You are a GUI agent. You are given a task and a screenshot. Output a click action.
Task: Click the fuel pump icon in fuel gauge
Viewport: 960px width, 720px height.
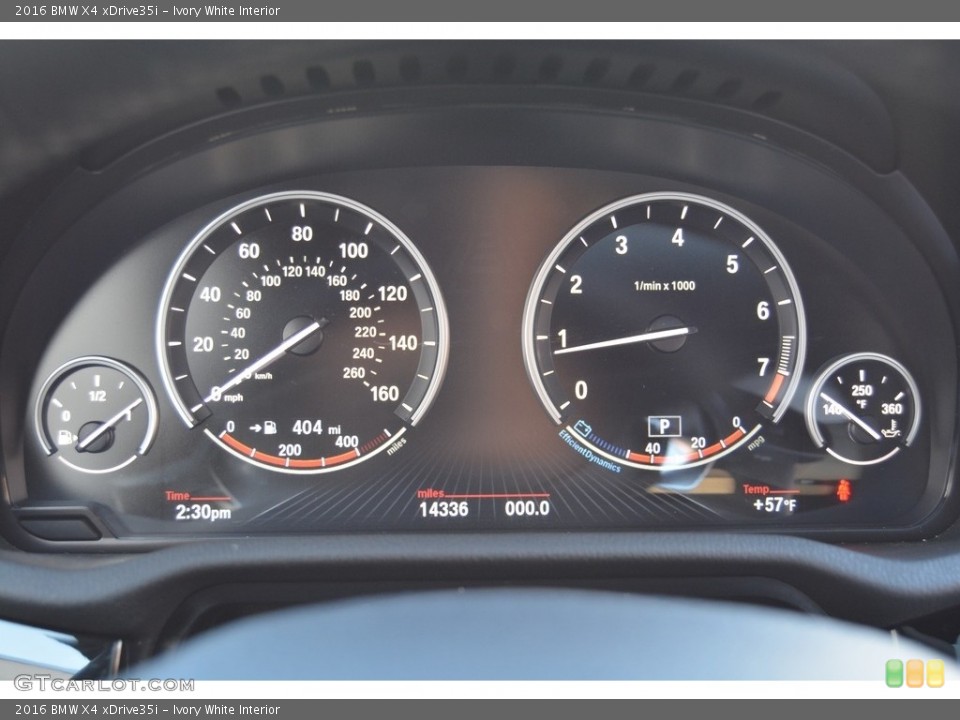(x=66, y=437)
